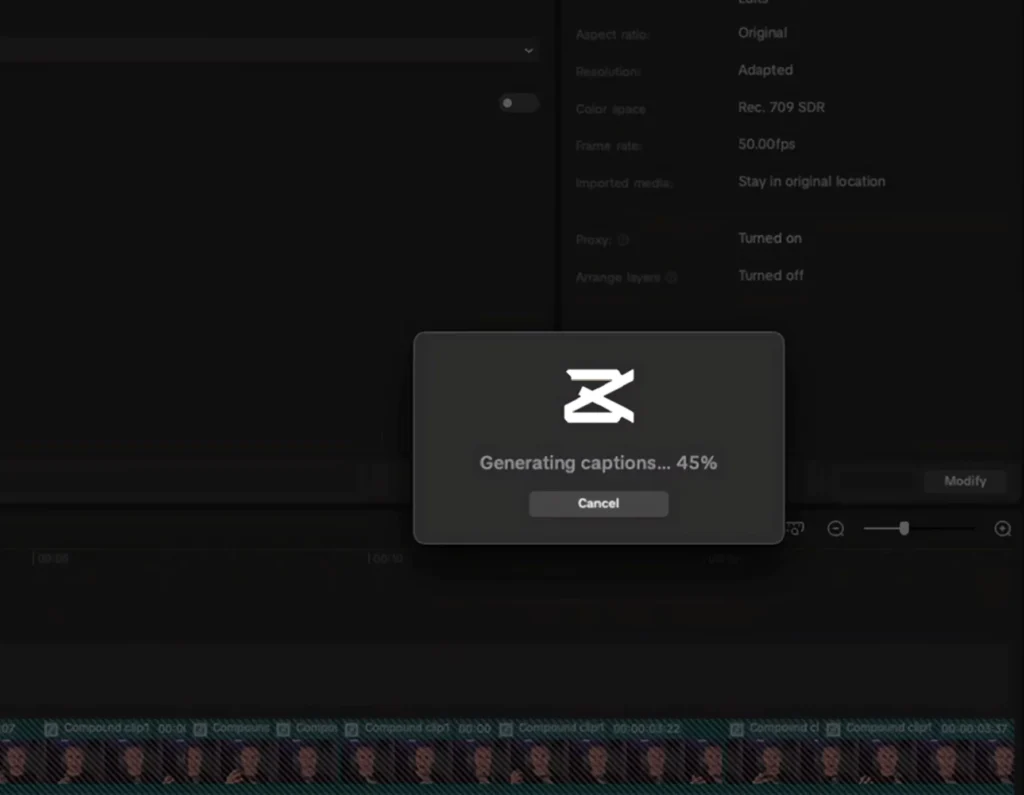This screenshot has width=1024, height=795.
Task: Zoom in the timeline with the plus magnifier
Action: [1002, 529]
